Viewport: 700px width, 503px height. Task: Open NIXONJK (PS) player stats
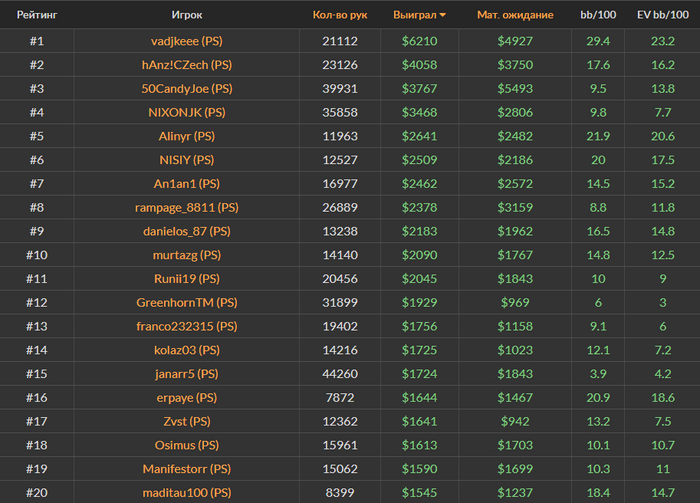(186, 112)
